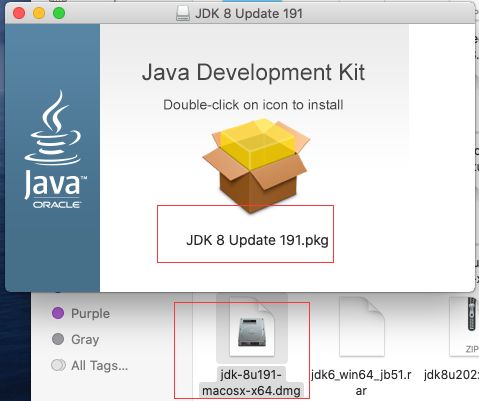The width and height of the screenshot is (479, 401).
Task: Select the jdk-8u191-macosx-x64.dmg disk image icon
Action: [252, 328]
